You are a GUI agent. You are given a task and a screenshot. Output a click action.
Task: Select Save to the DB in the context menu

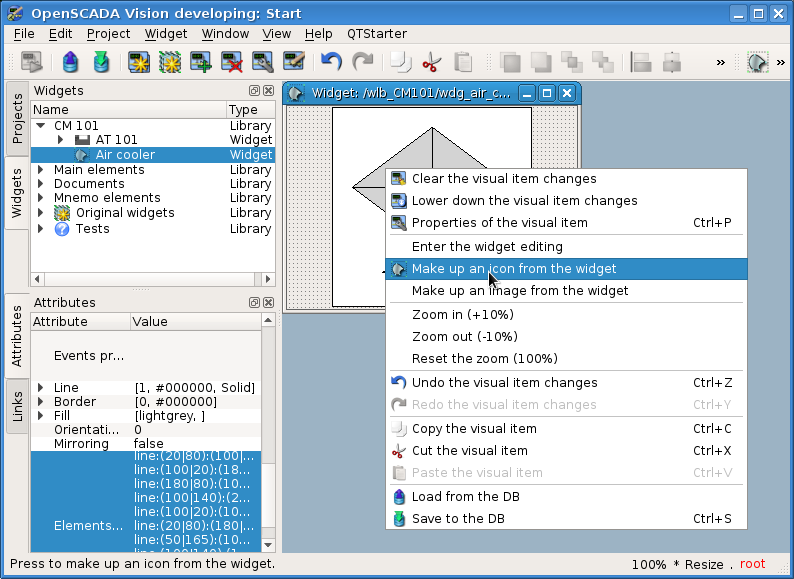coord(566,519)
